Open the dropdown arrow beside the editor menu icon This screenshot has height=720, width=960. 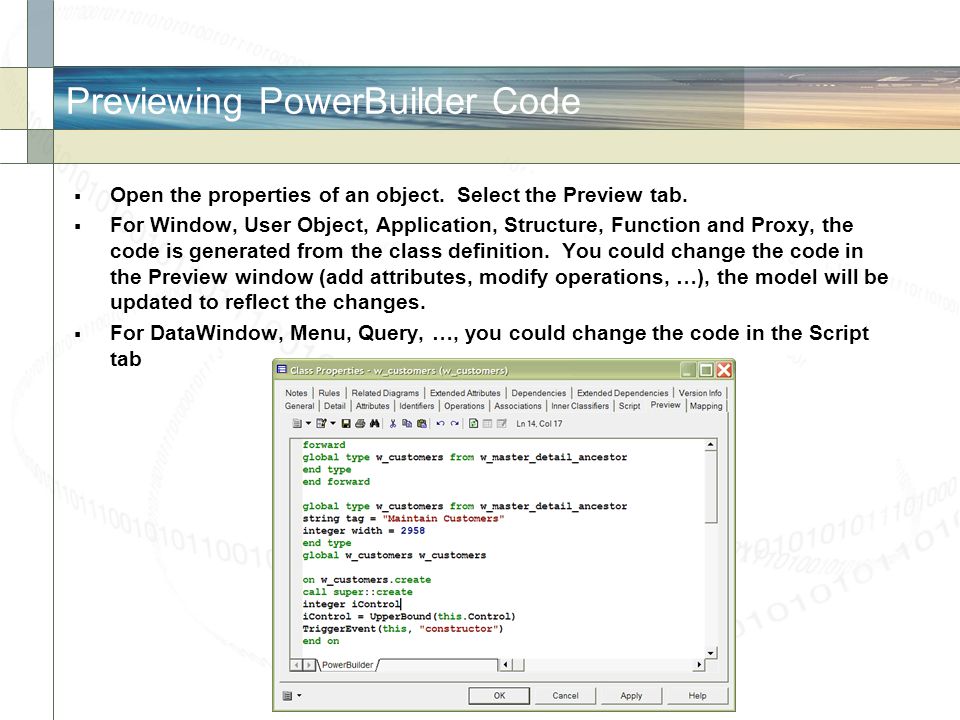tap(308, 423)
